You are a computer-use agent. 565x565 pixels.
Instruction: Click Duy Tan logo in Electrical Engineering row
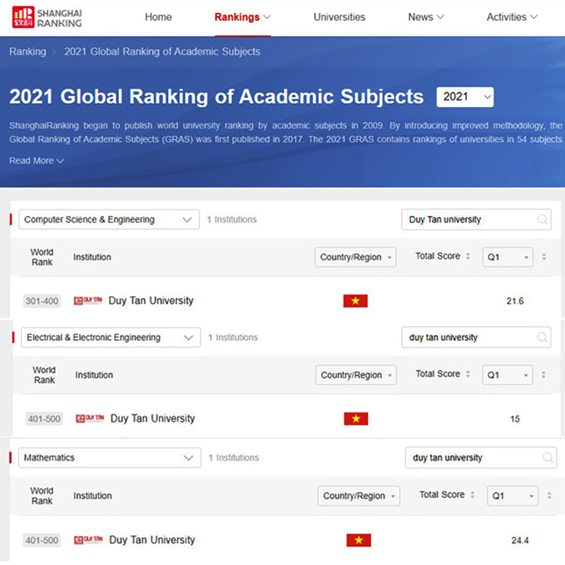[90, 418]
